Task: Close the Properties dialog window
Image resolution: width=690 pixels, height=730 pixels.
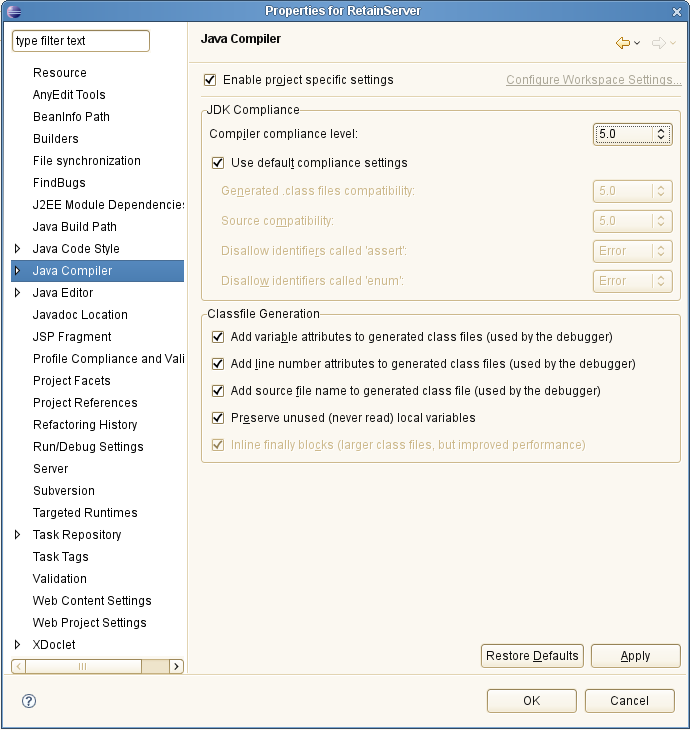Action: pos(677,12)
